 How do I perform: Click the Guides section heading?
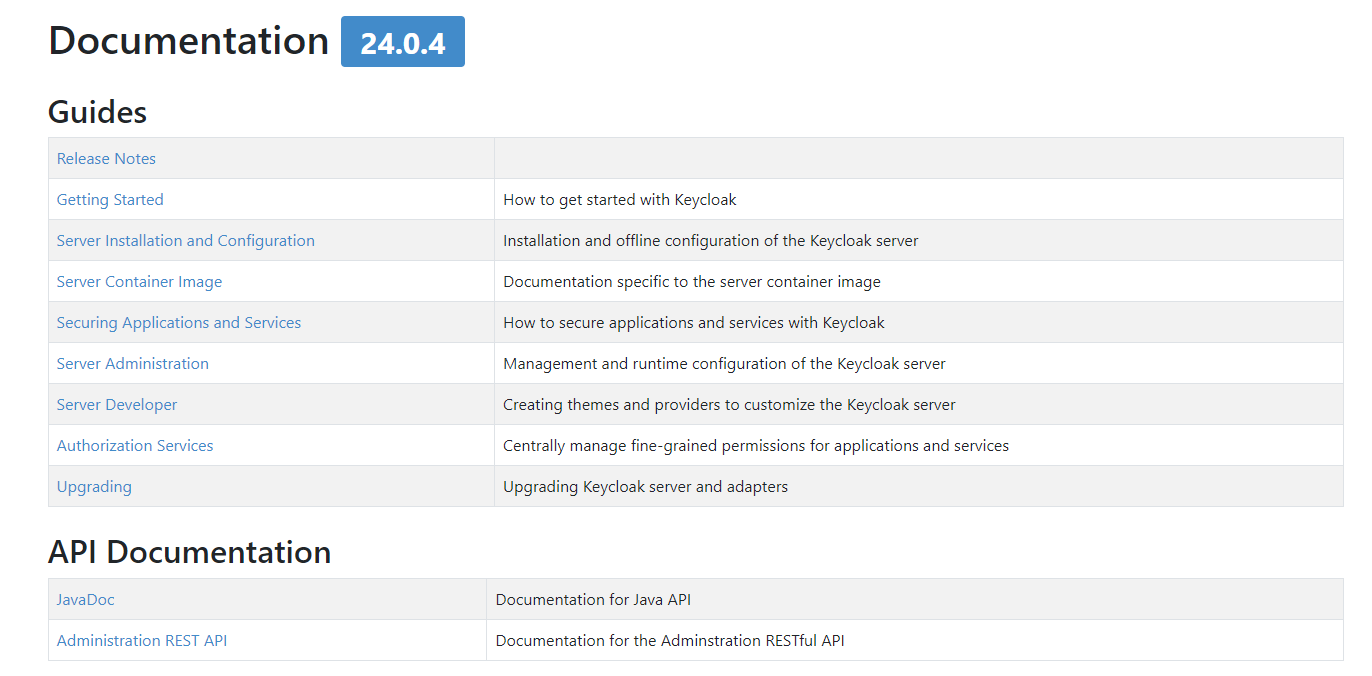(96, 113)
